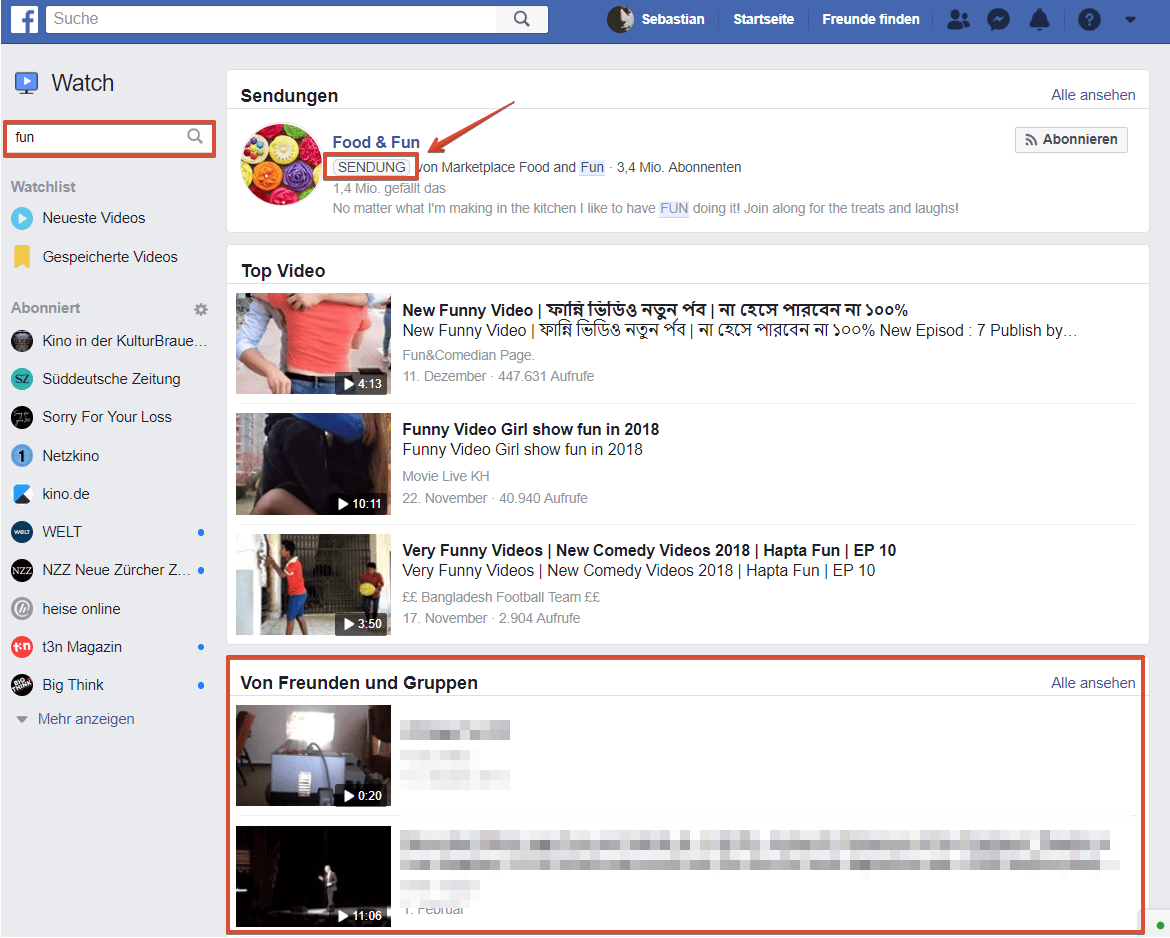Open the friend requests icon
This screenshot has height=938, width=1170.
coord(958,19)
